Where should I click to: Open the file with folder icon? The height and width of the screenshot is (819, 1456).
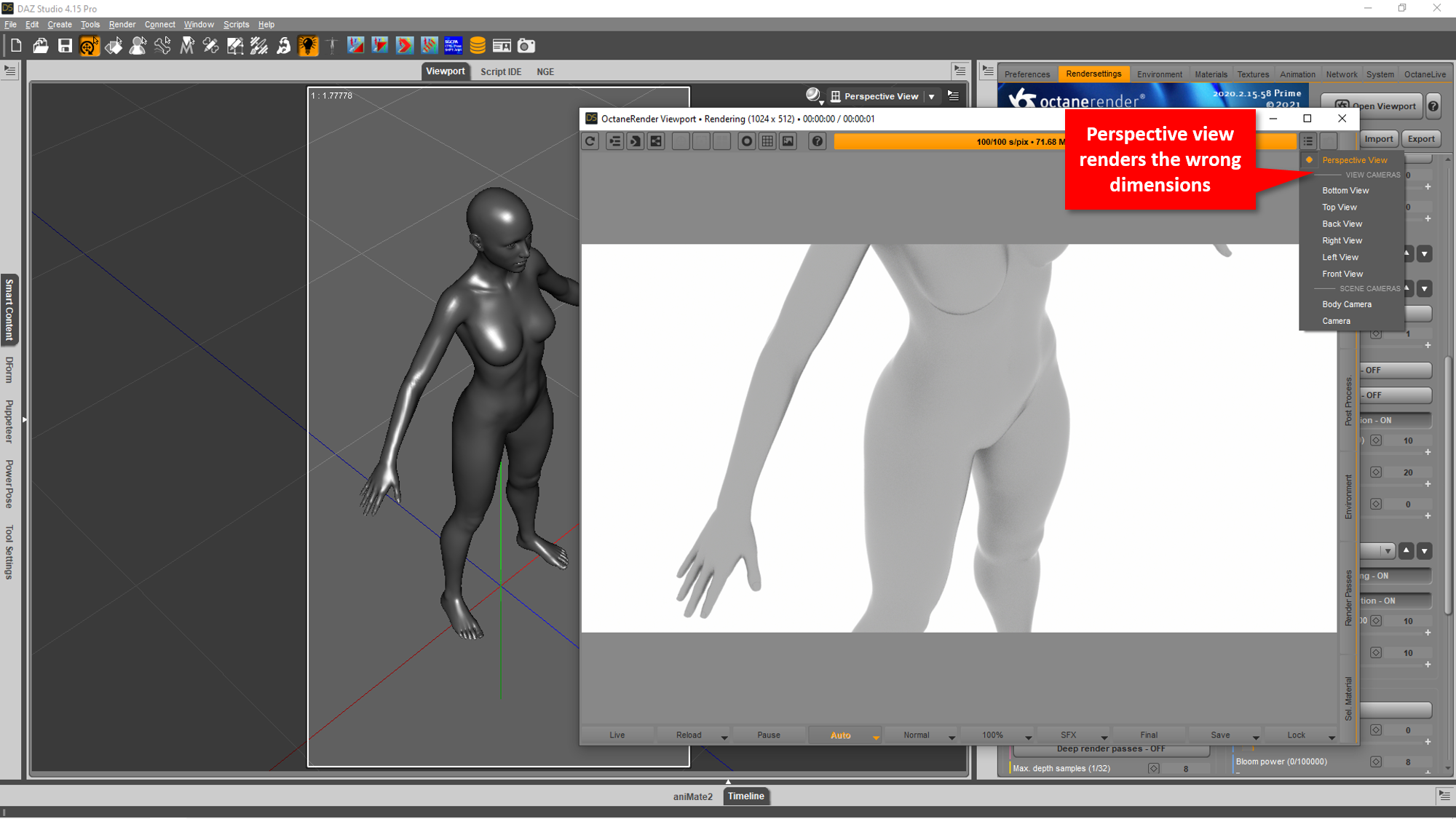tap(41, 46)
